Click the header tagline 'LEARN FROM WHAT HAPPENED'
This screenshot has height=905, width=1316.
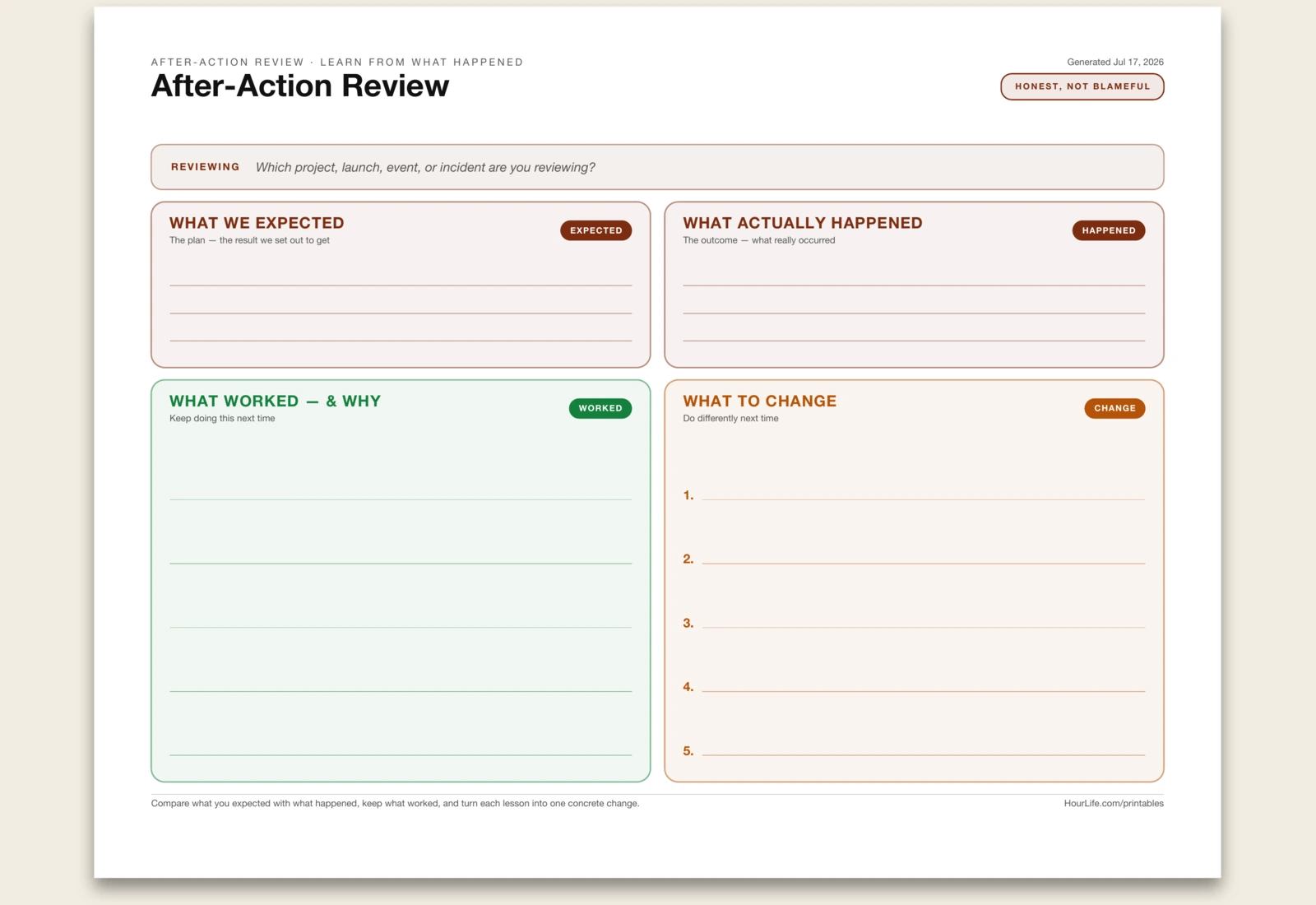click(421, 63)
